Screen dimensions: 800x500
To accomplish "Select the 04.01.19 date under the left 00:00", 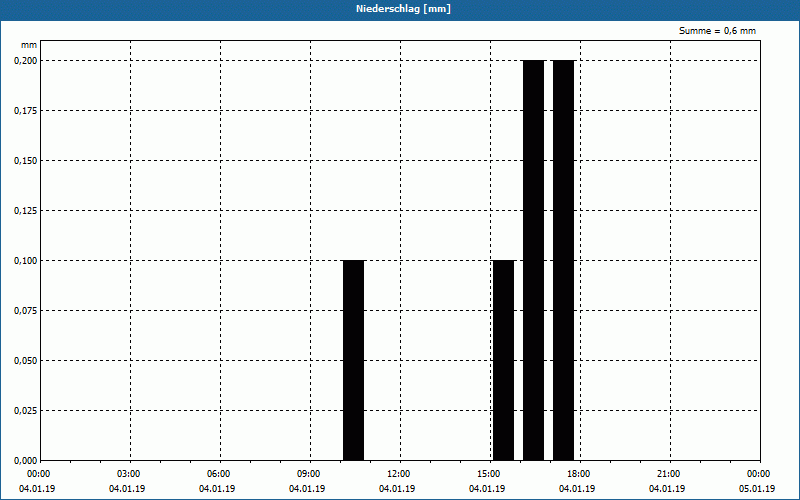I will (x=37, y=489).
